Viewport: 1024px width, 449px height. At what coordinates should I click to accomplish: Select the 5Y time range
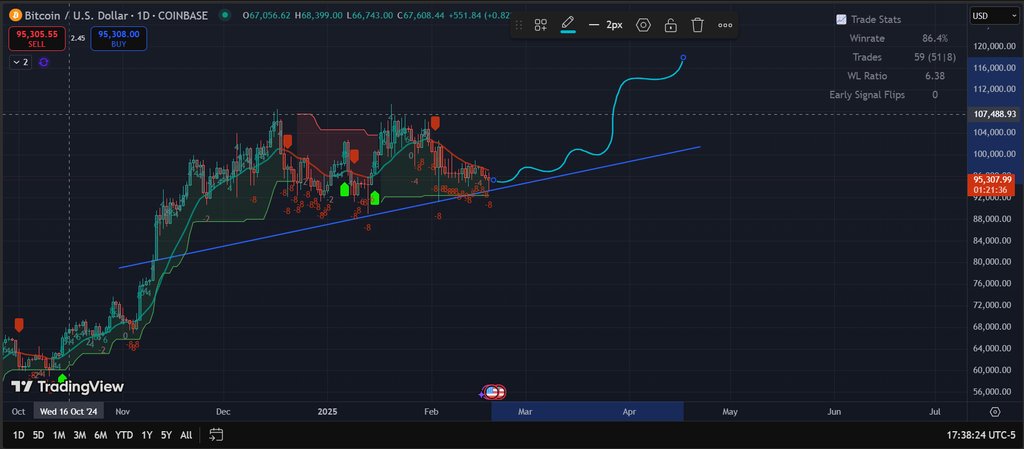(x=167, y=435)
